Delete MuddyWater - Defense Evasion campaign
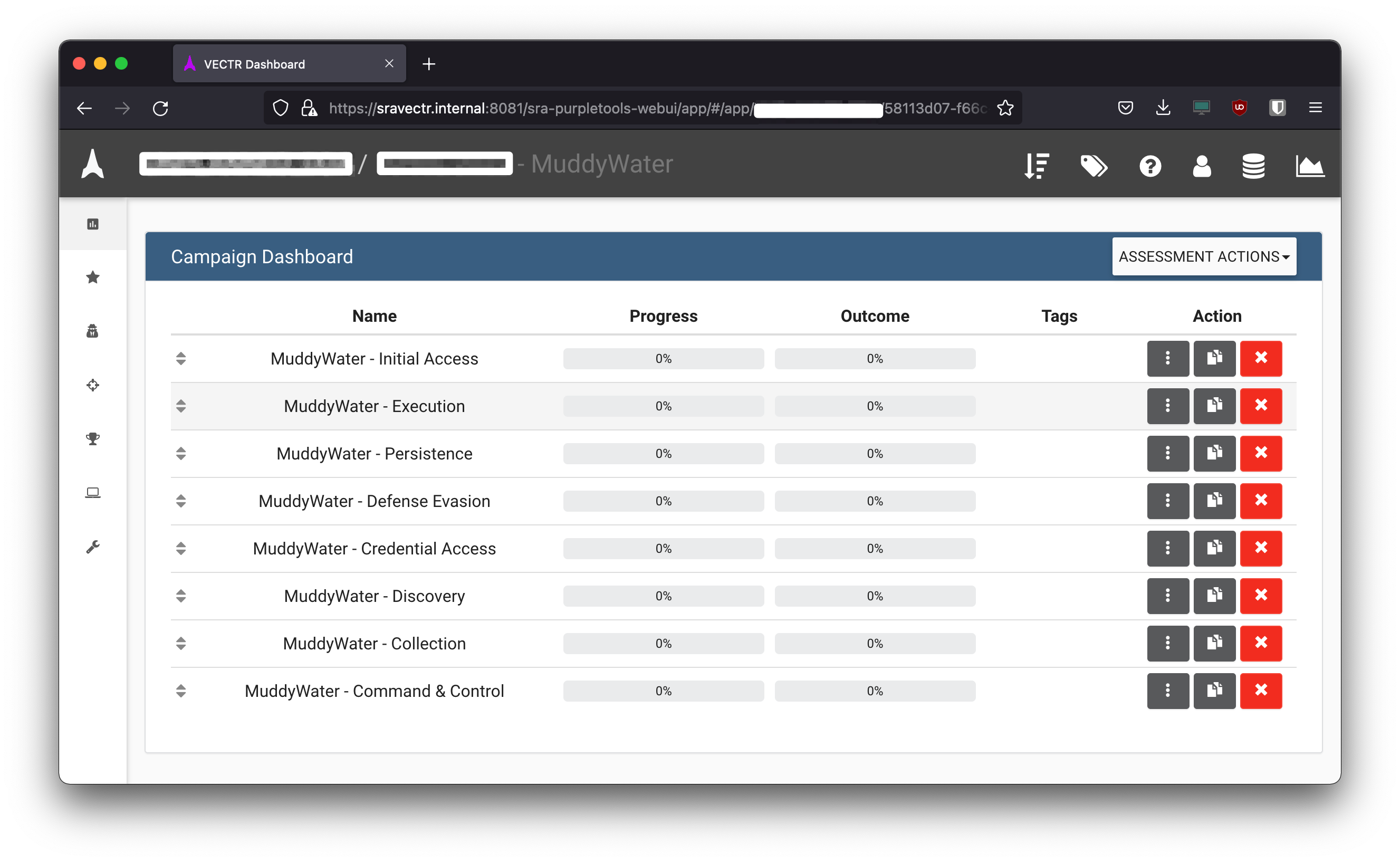 pyautogui.click(x=1261, y=501)
